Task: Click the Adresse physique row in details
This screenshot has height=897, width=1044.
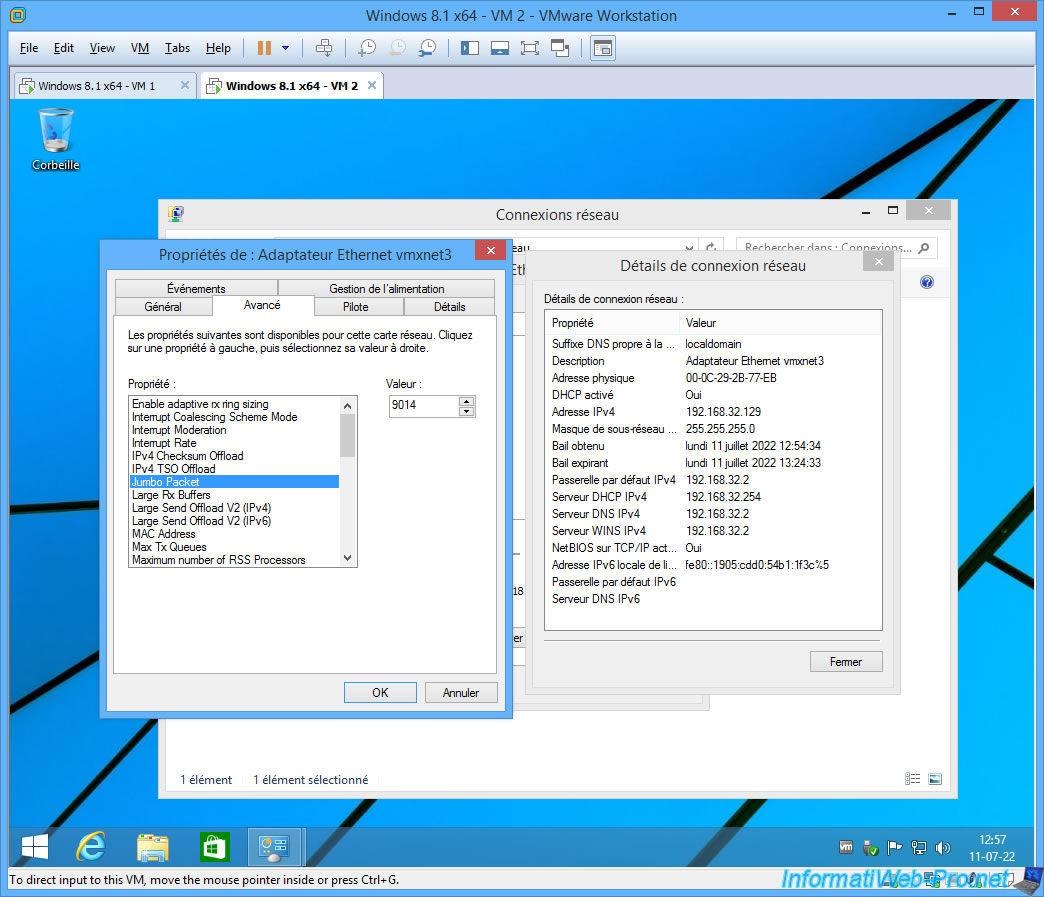Action: tap(713, 378)
